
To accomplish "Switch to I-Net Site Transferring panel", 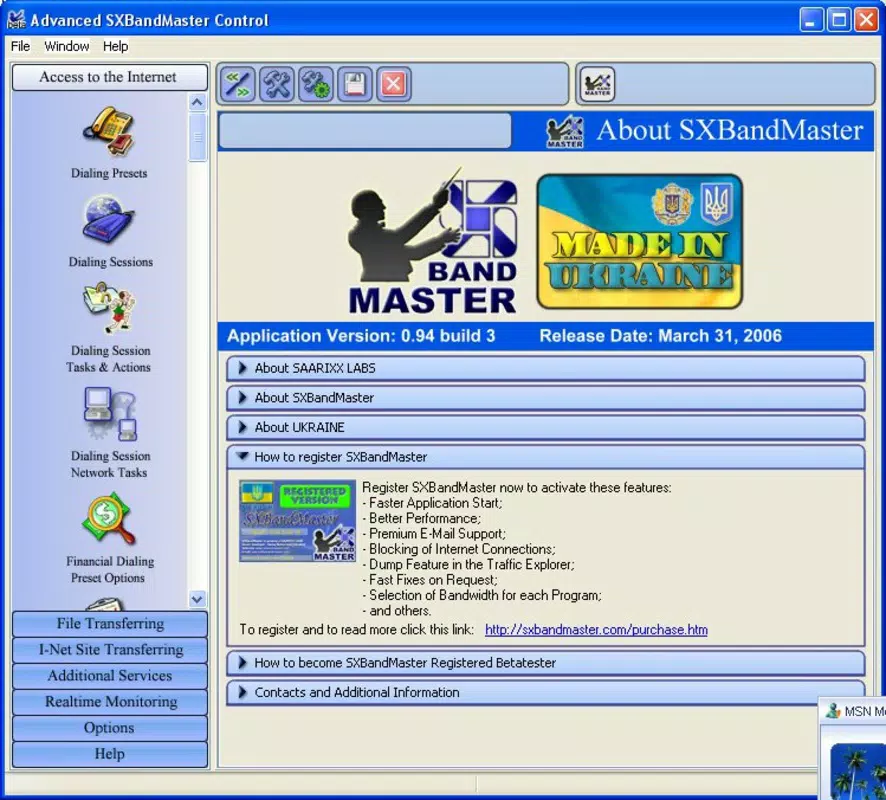I will click(110, 650).
